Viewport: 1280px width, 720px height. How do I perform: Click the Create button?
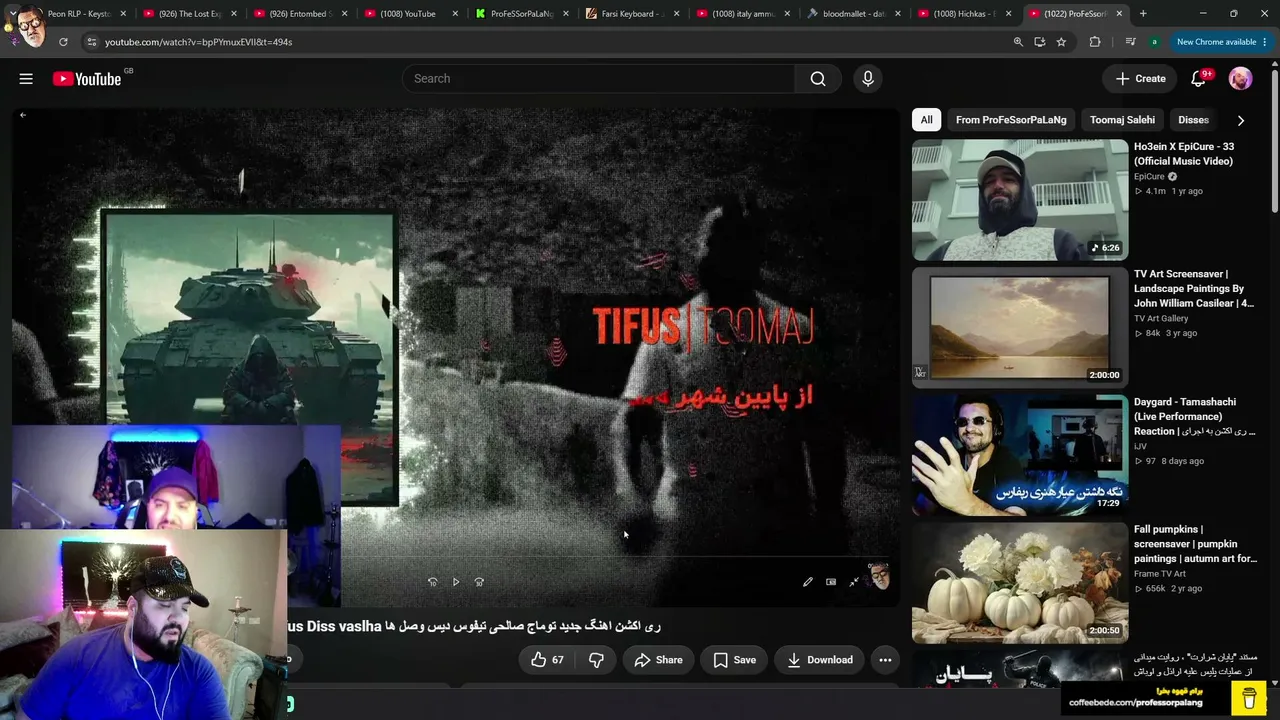pyautogui.click(x=1140, y=79)
